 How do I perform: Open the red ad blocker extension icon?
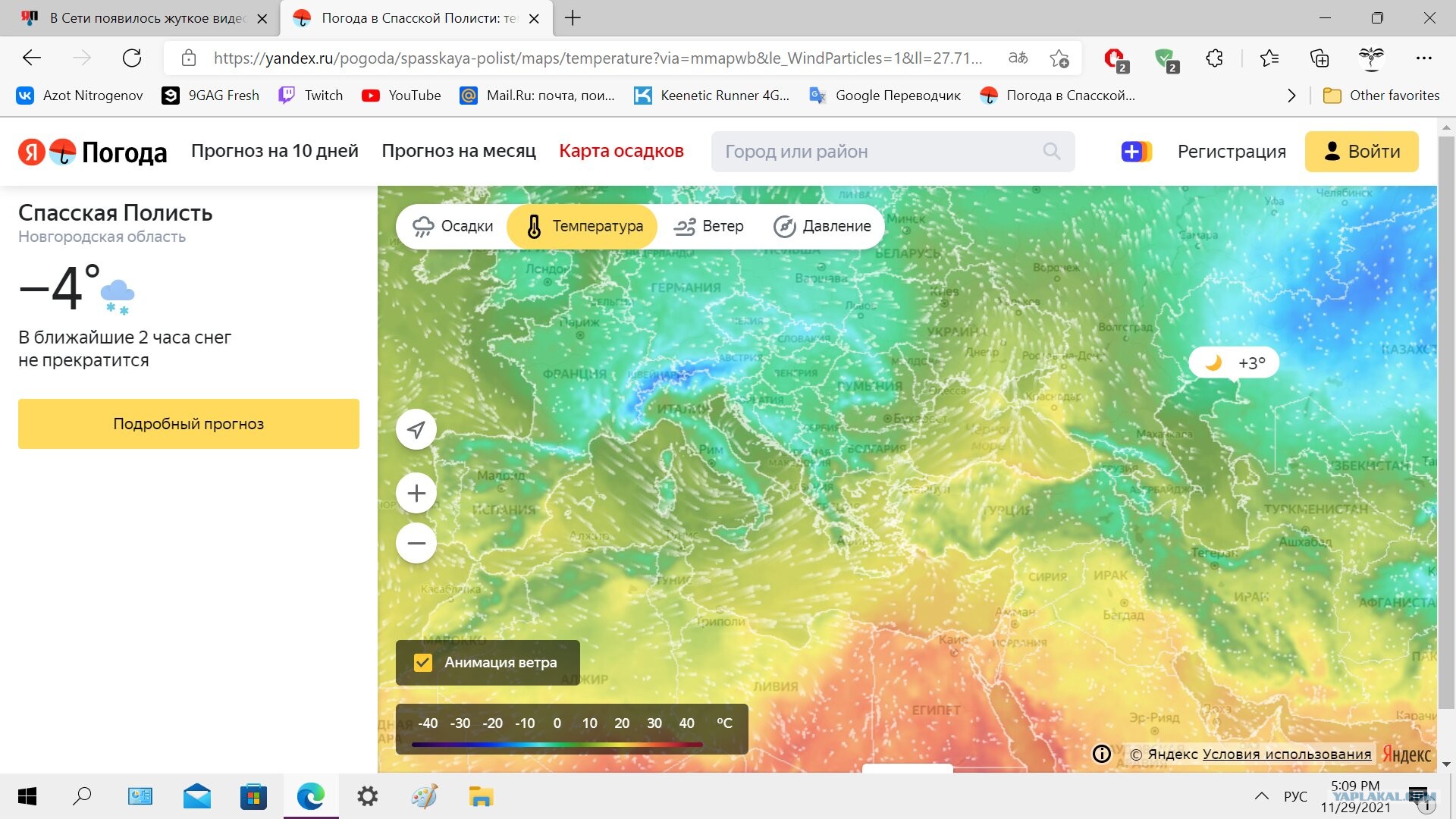click(1116, 59)
